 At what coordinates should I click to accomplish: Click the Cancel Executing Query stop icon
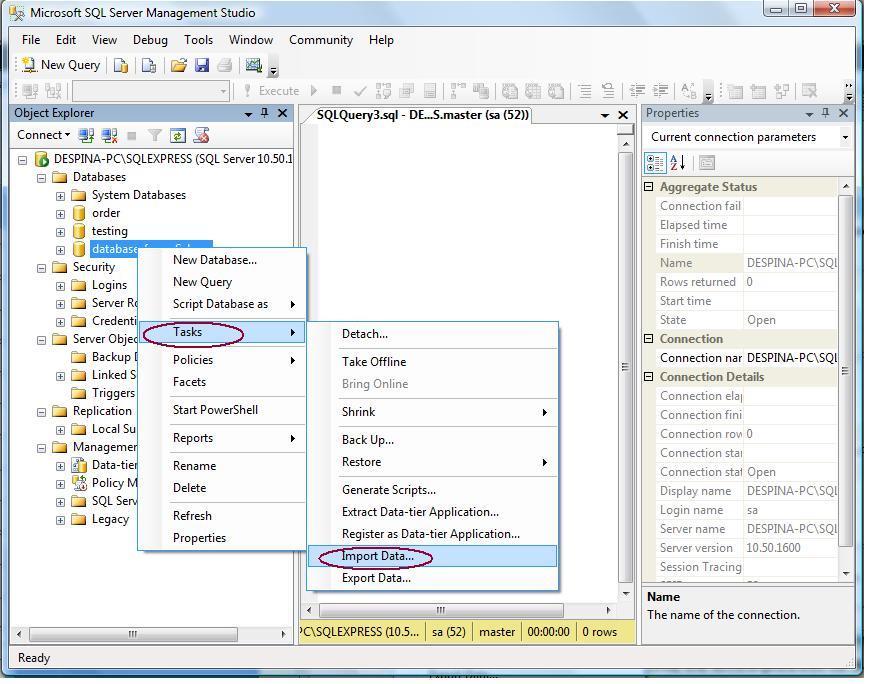click(x=336, y=90)
